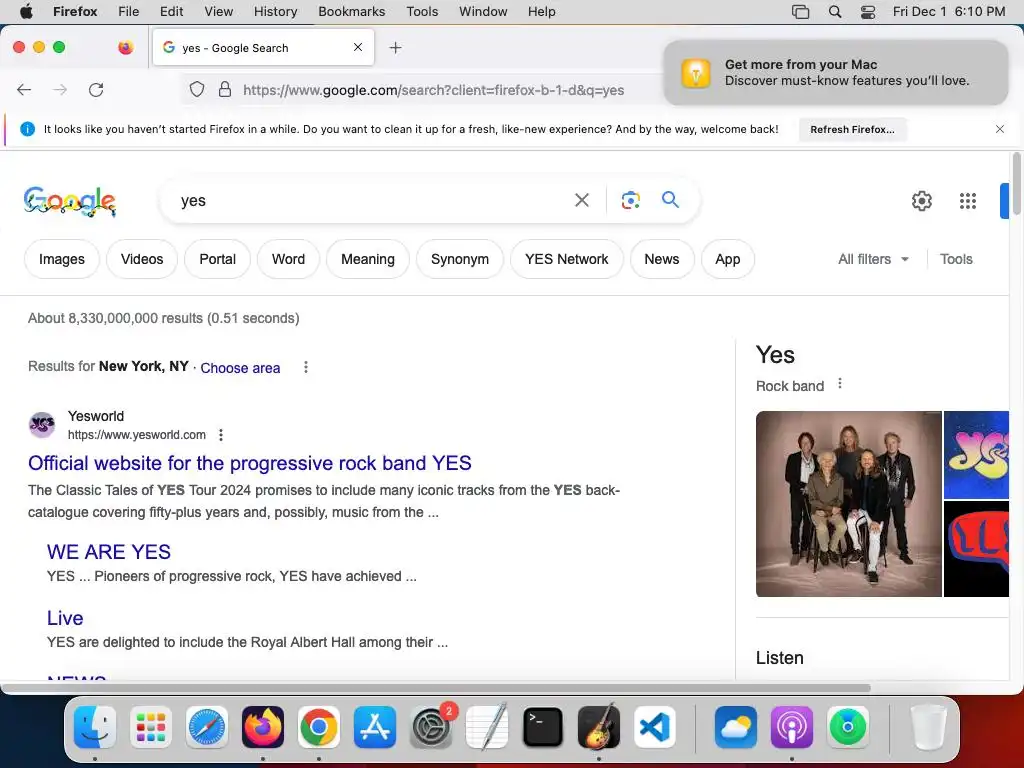This screenshot has width=1024, height=768.
Task: Click the vertical page scrollbar
Action: pyautogui.click(x=1016, y=184)
